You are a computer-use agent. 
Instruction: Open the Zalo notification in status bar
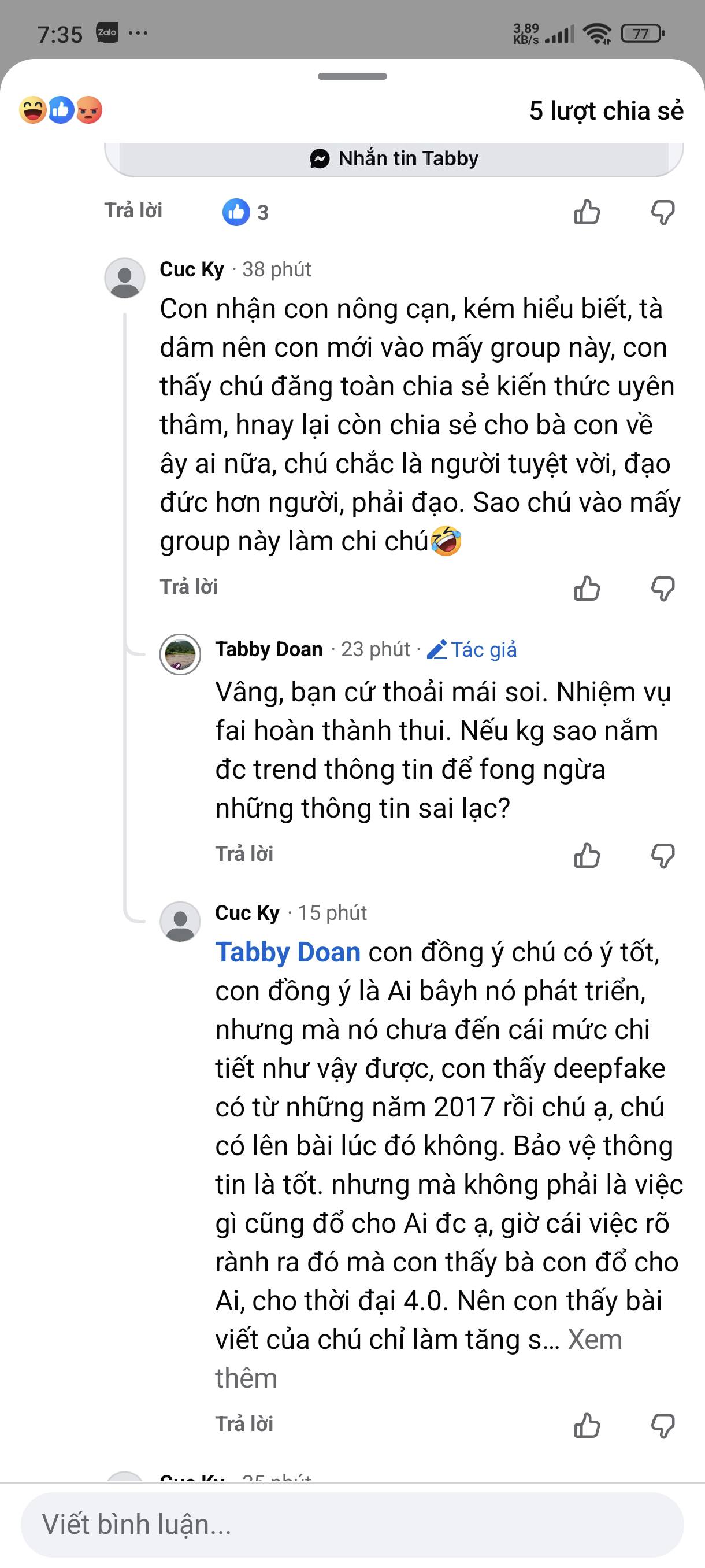pos(107,33)
